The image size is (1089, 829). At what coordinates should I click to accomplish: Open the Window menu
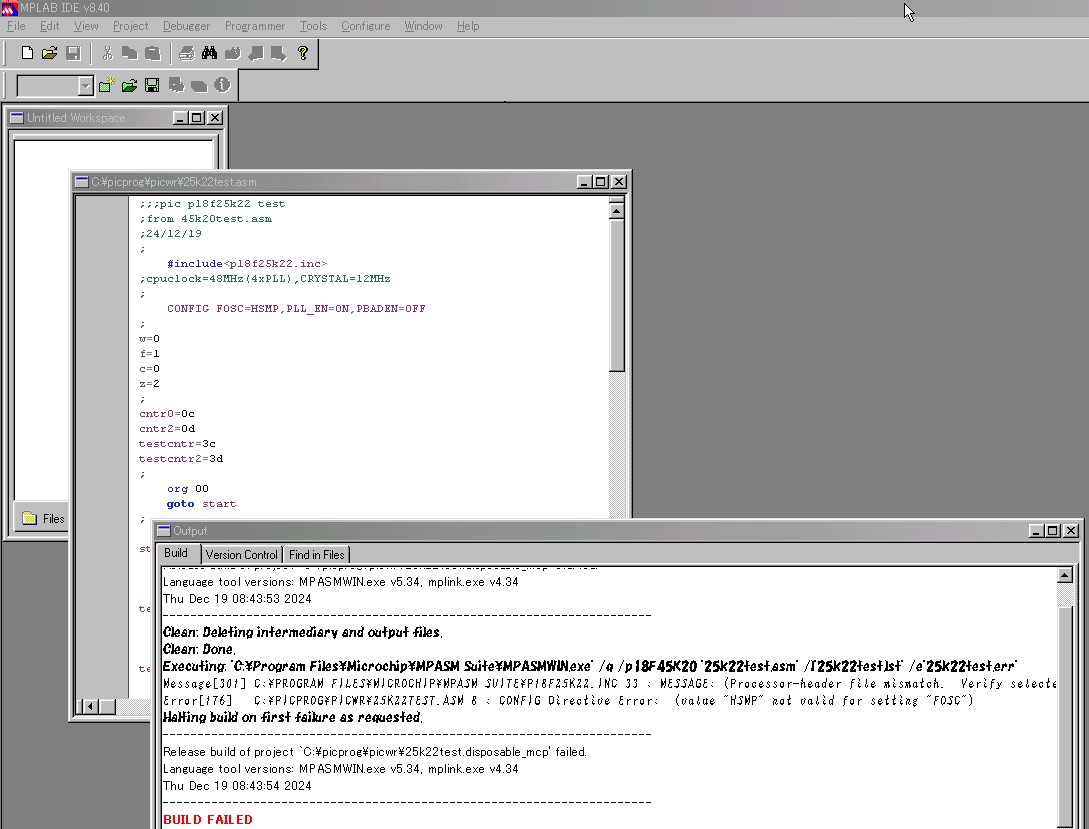424,26
